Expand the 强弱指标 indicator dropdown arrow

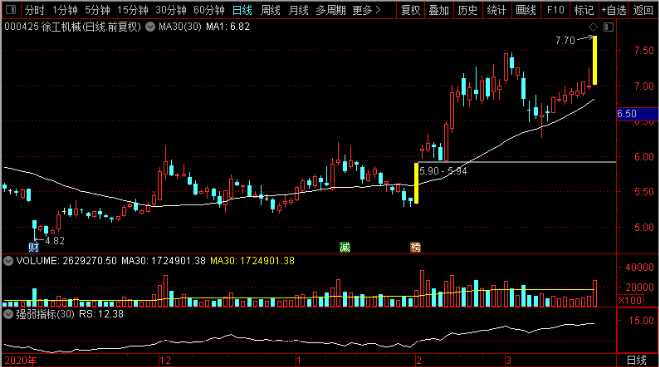click(x=8, y=314)
